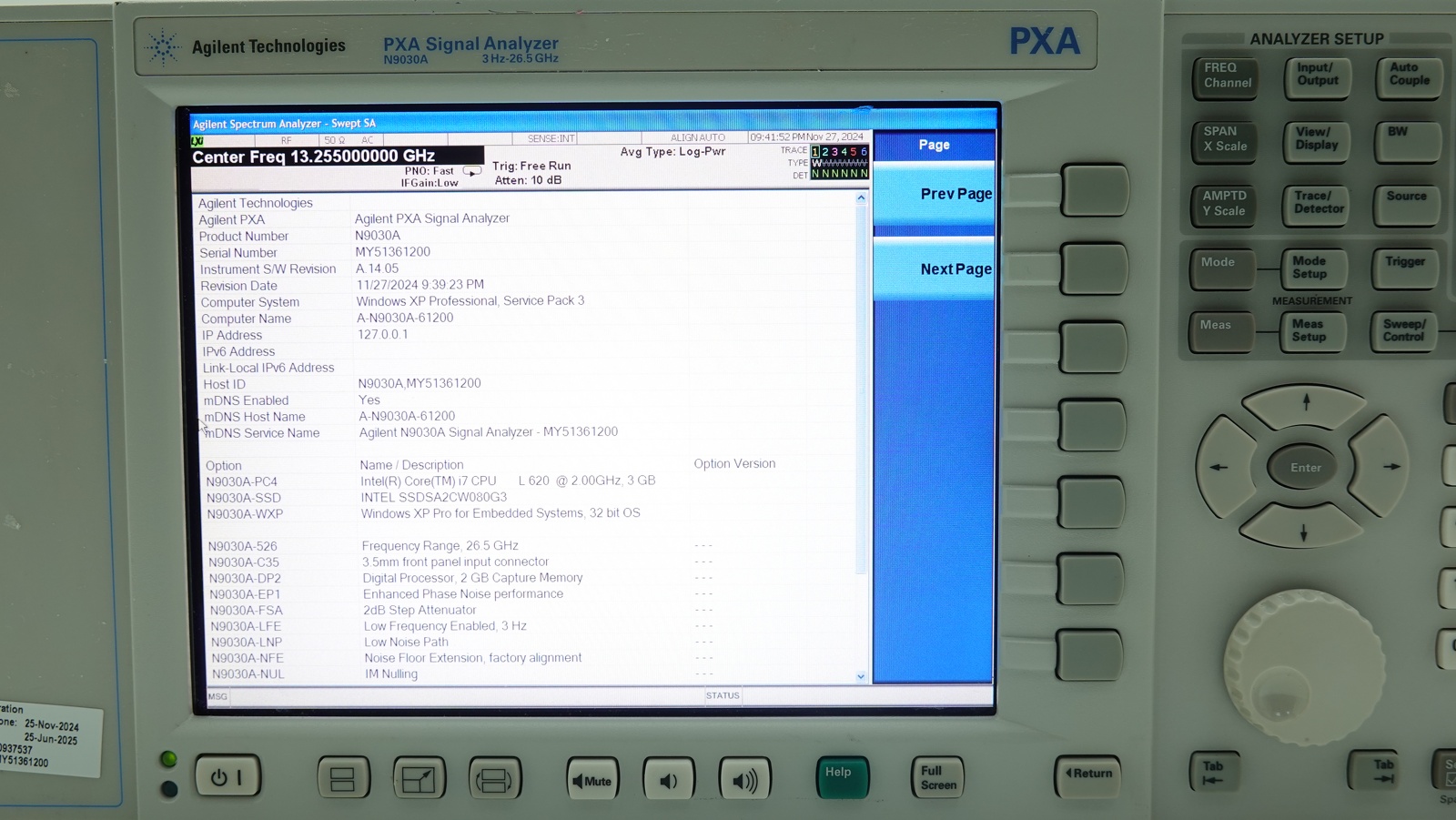The width and height of the screenshot is (1456, 820).
Task: Mute the analyzer audio
Action: coord(591,780)
